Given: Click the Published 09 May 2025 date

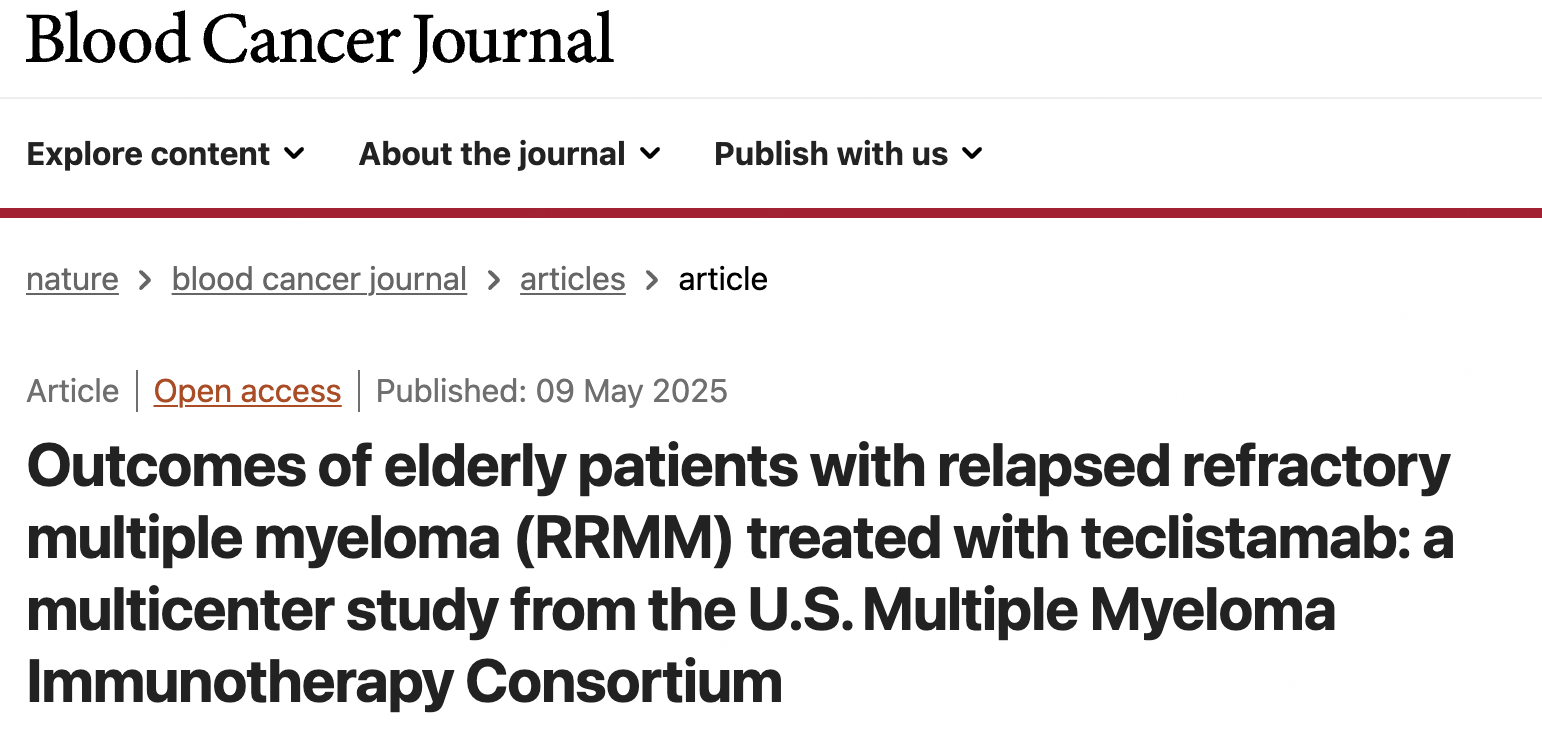Looking at the screenshot, I should (x=552, y=391).
